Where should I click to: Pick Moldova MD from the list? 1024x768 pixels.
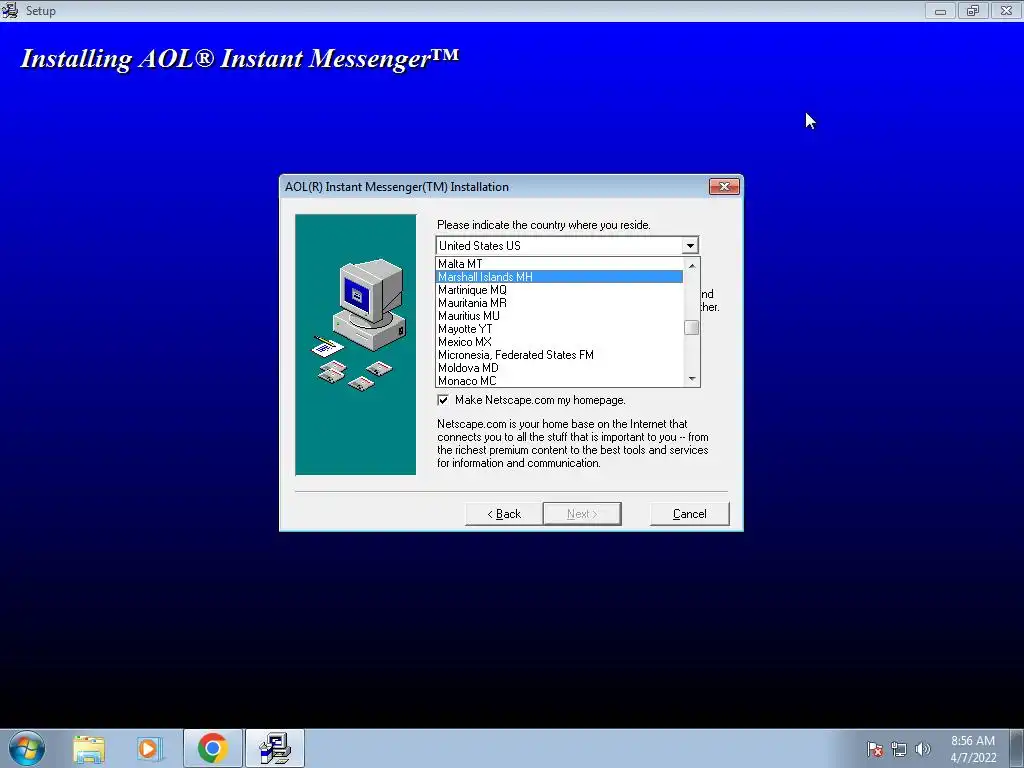coord(560,368)
